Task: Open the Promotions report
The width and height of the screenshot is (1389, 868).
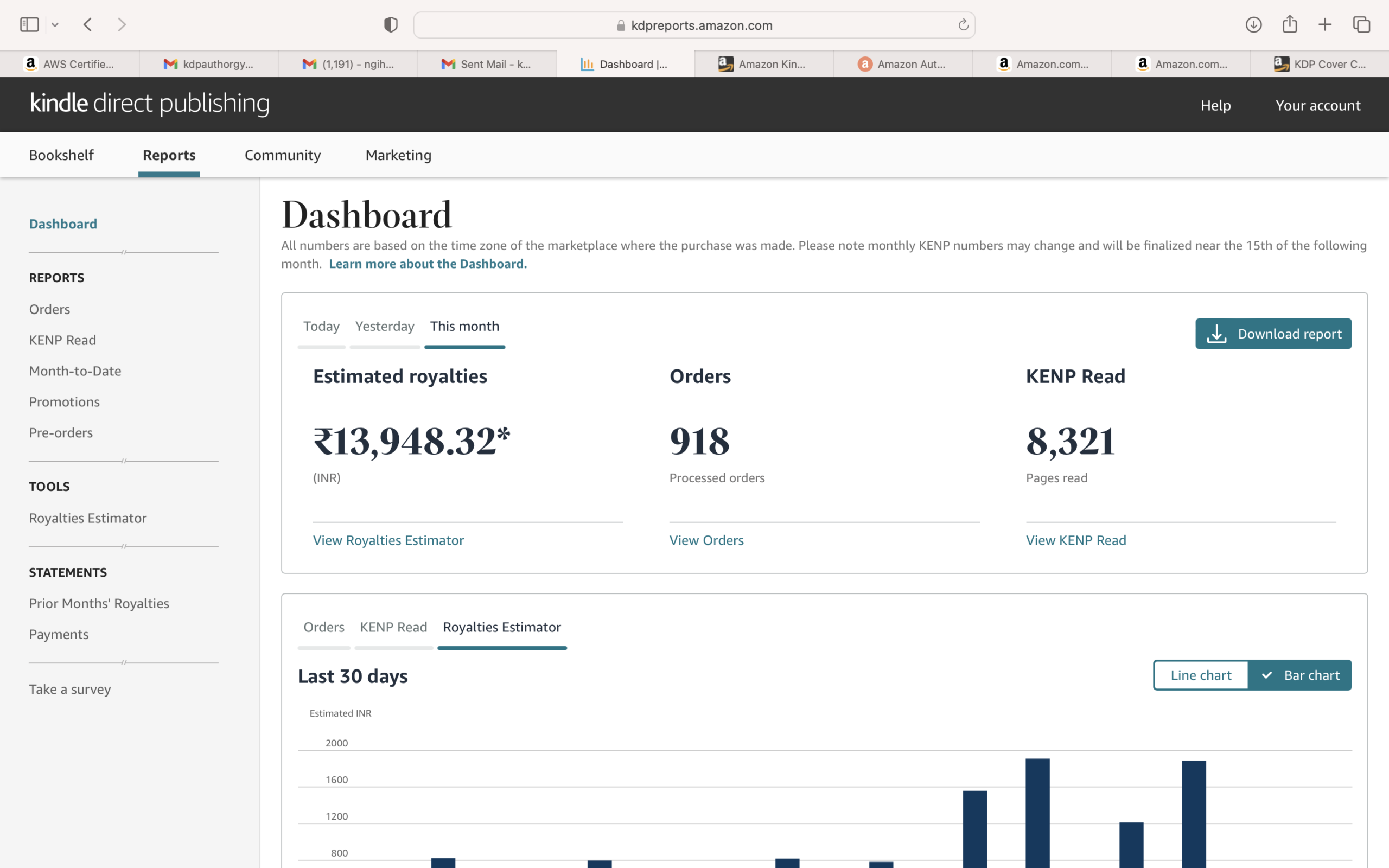Action: [x=64, y=402]
